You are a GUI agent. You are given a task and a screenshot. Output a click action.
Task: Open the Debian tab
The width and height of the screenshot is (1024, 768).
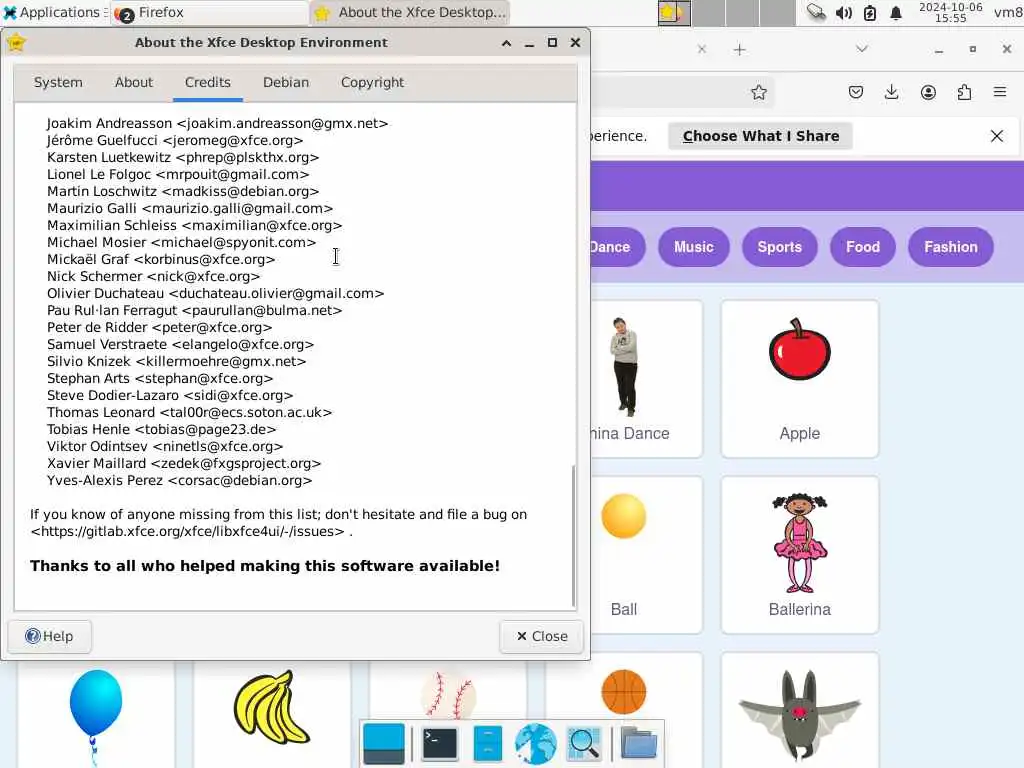(286, 82)
